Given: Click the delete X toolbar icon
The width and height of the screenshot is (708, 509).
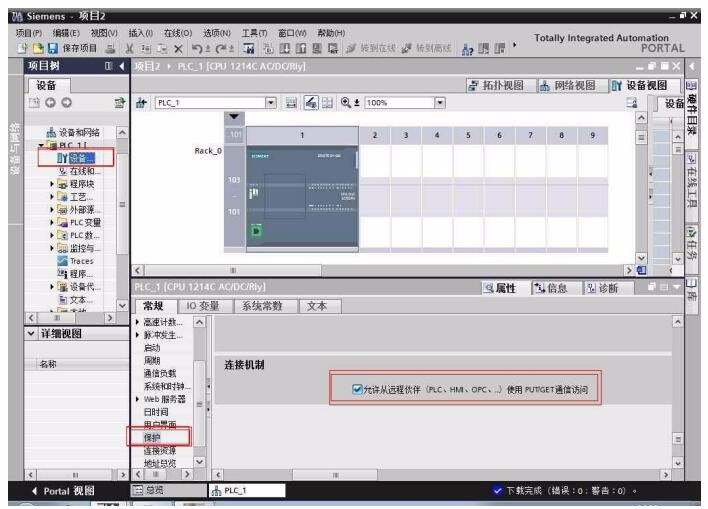Looking at the screenshot, I should [178, 49].
